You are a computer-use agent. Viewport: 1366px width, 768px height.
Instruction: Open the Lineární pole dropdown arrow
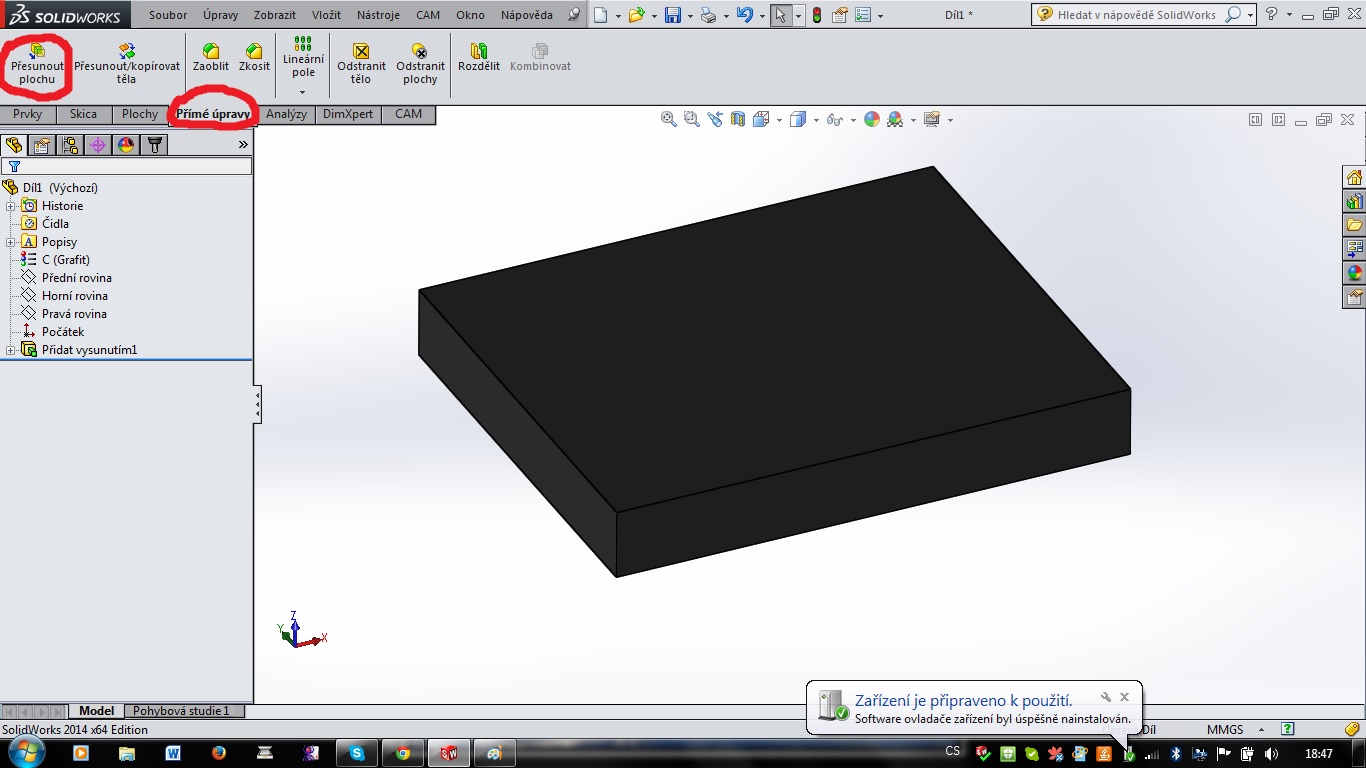(x=303, y=92)
